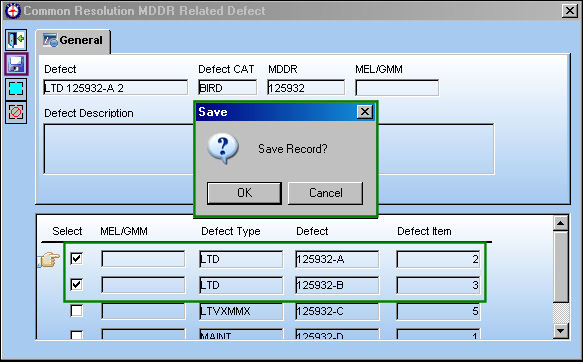This screenshot has height=362, width=583.
Task: Click the Select column header
Action: (x=67, y=231)
